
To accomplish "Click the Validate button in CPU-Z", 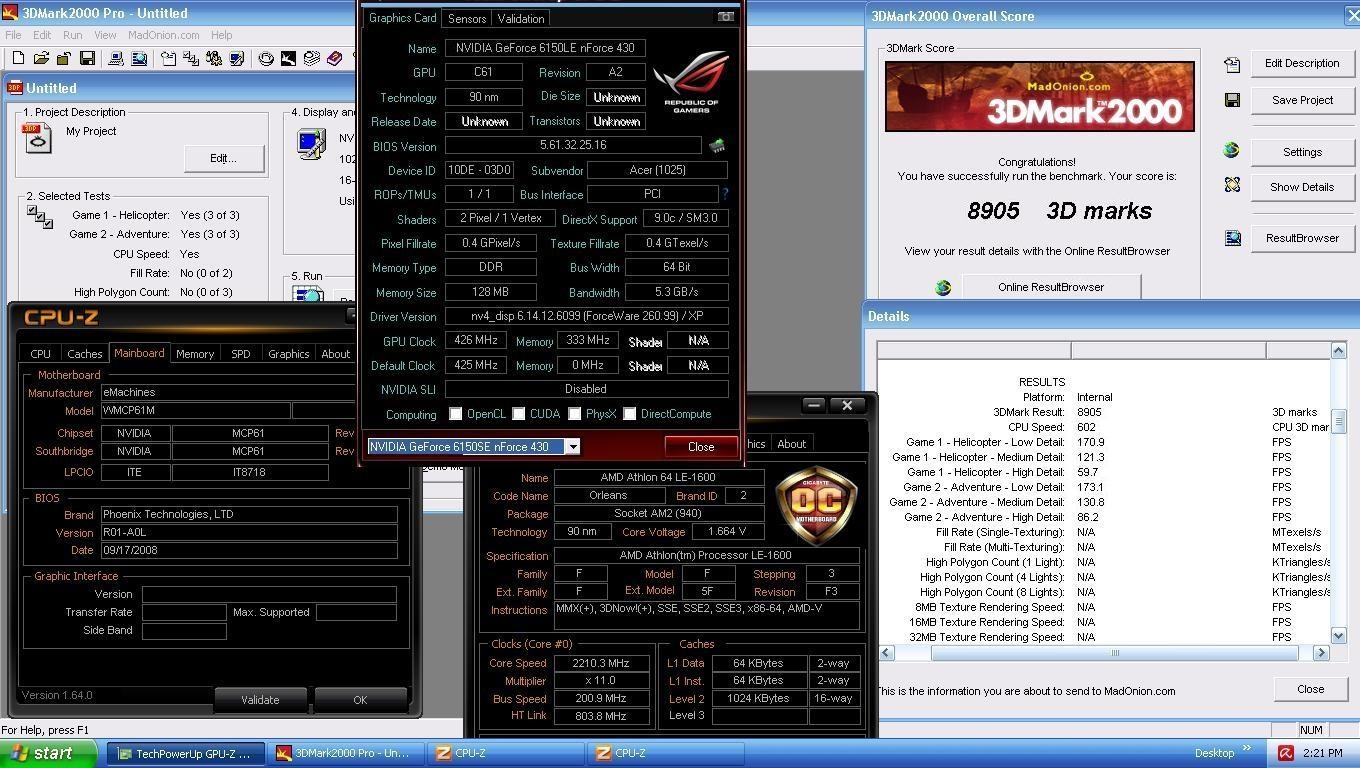I will [260, 699].
